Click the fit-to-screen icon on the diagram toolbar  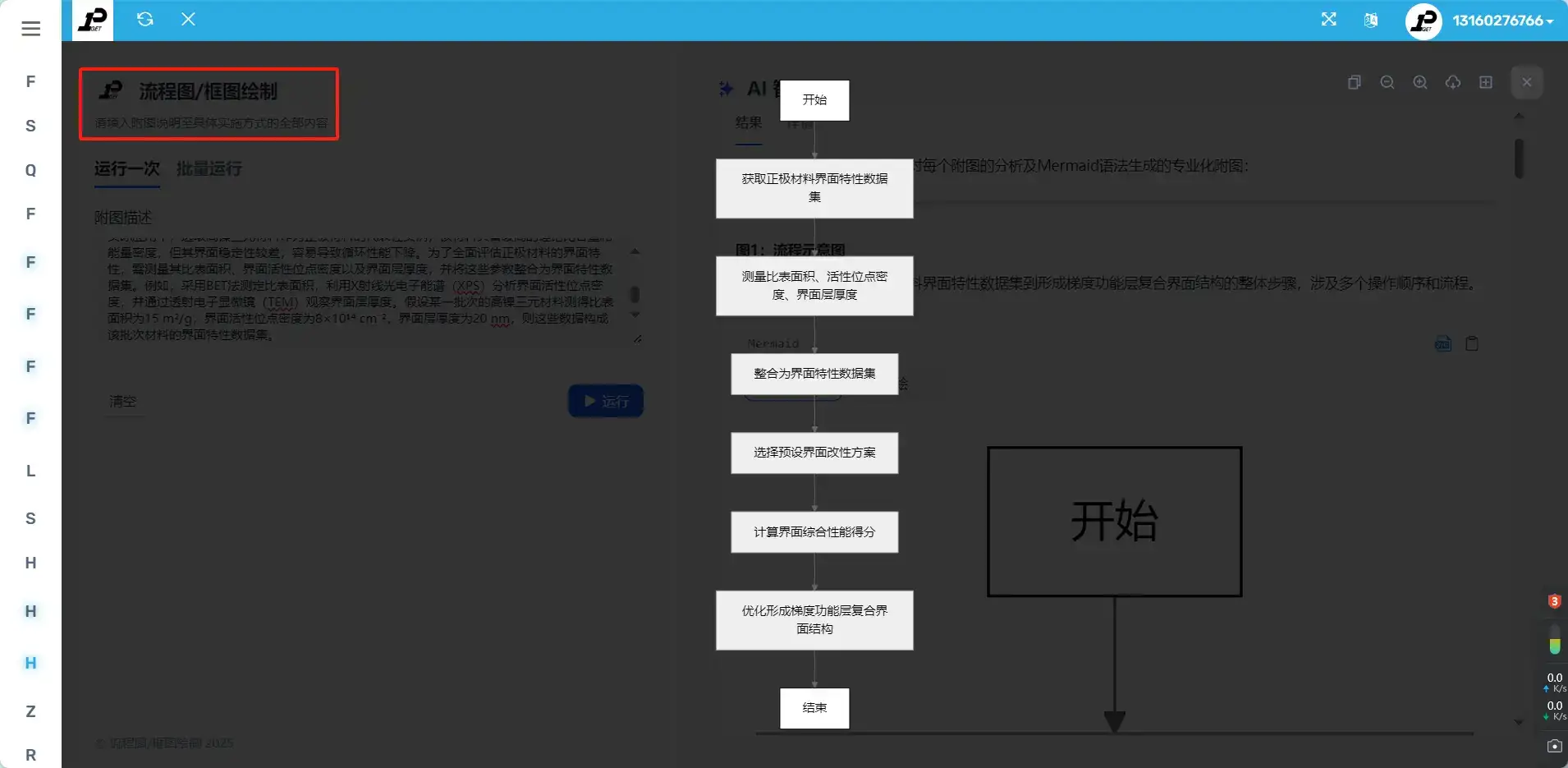click(1486, 82)
